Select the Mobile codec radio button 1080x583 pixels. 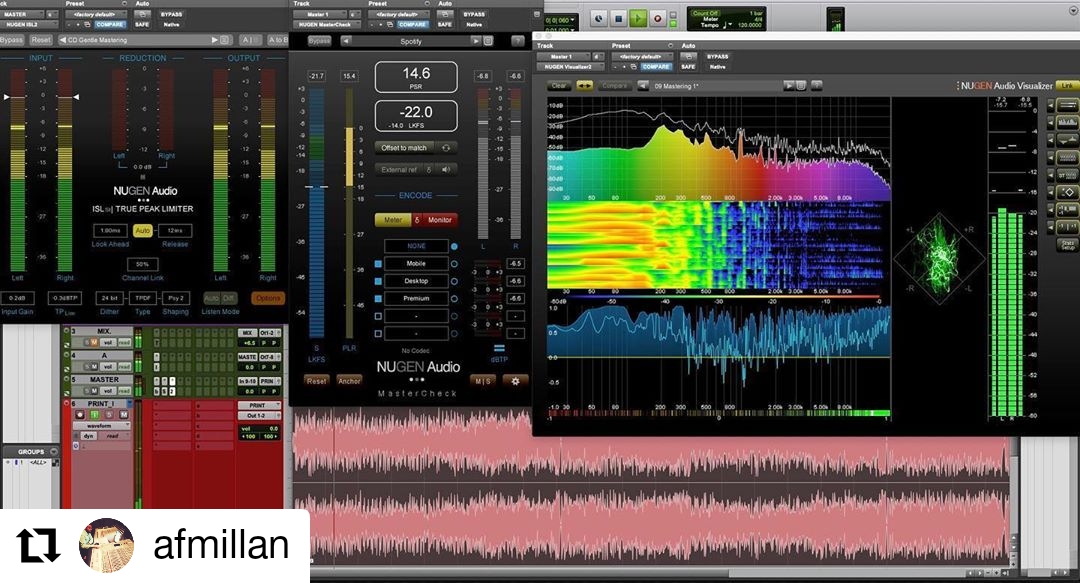[x=454, y=264]
